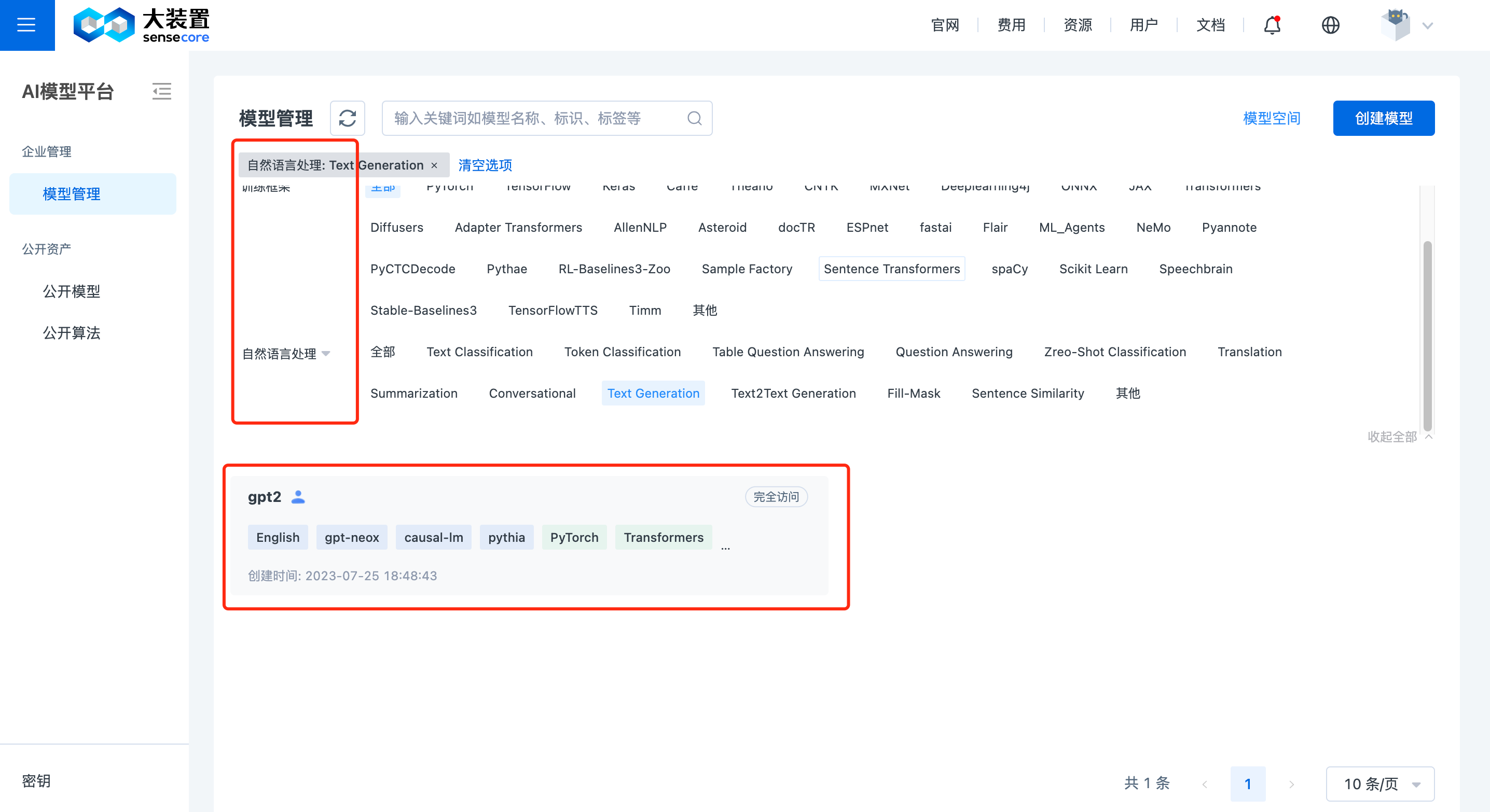1490x812 pixels.
Task: Select the Question Answering filter
Action: pos(954,352)
